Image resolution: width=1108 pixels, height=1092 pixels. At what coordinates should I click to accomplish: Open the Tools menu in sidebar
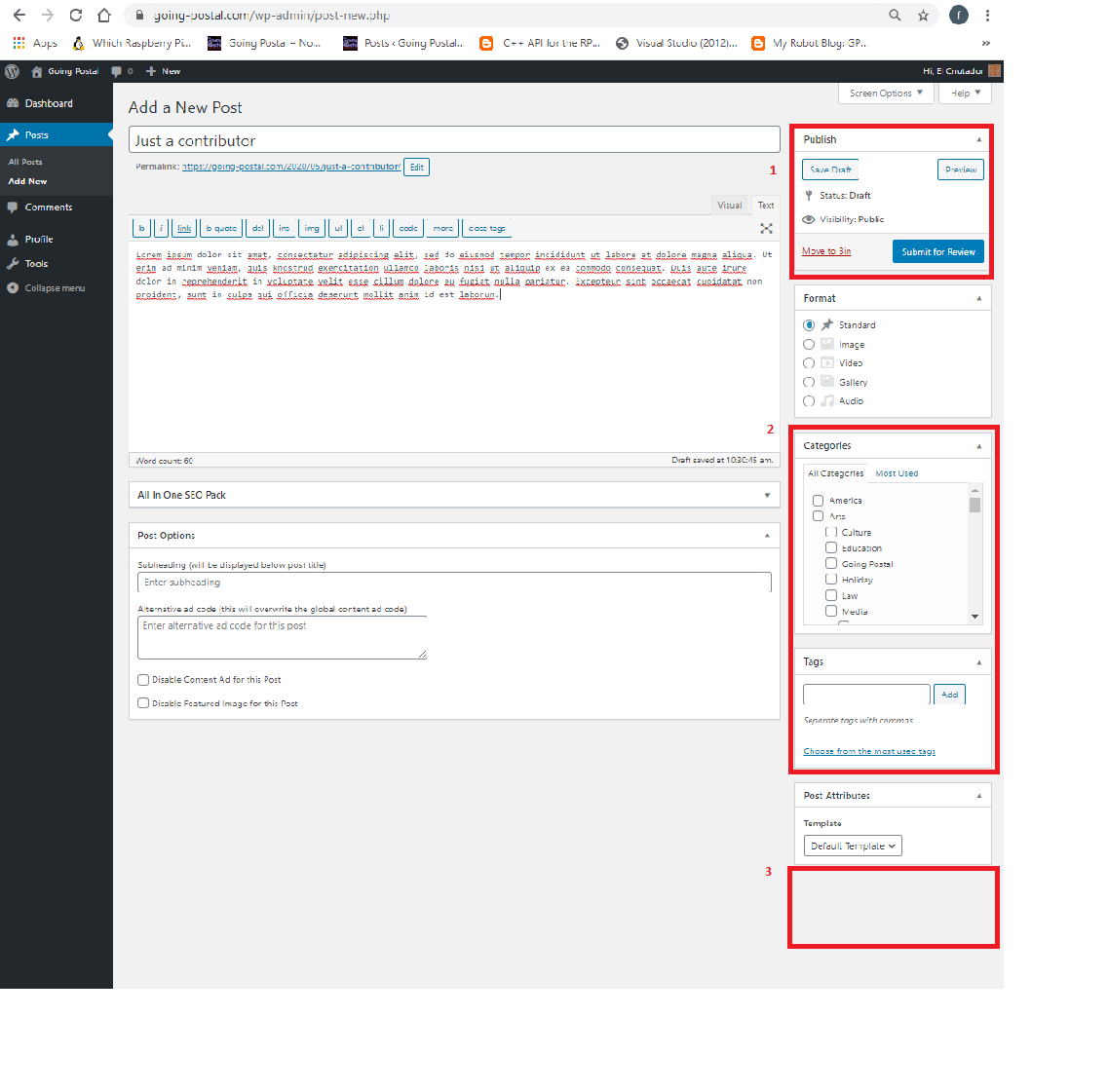[36, 264]
